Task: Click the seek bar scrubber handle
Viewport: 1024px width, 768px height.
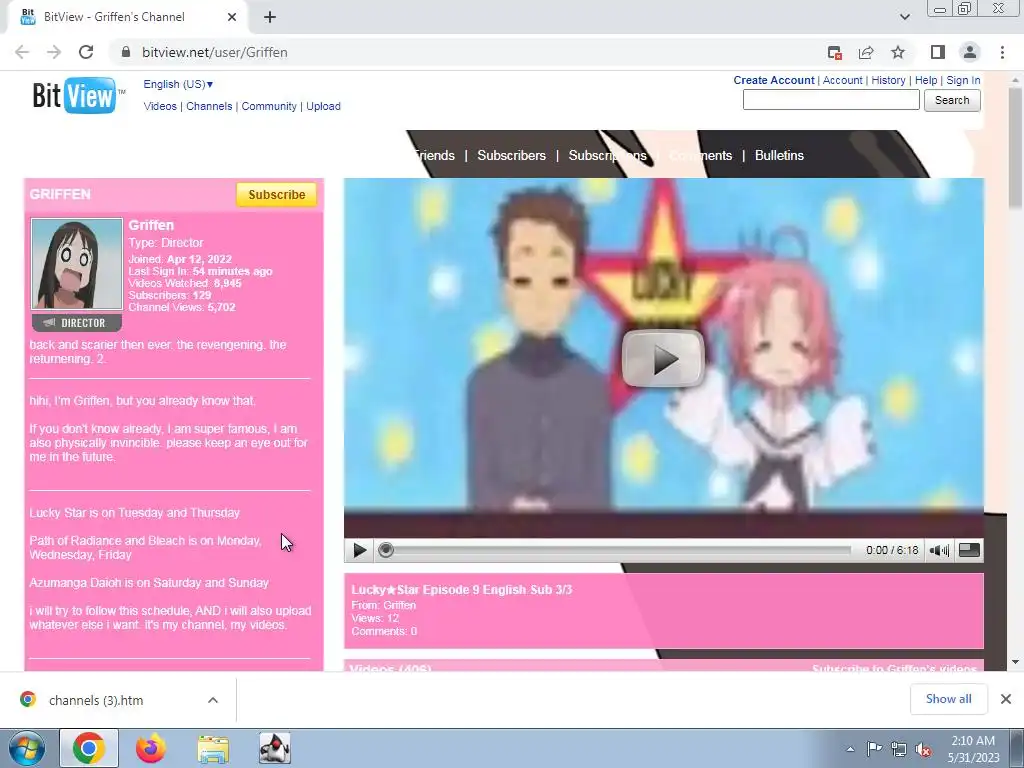Action: [386, 550]
